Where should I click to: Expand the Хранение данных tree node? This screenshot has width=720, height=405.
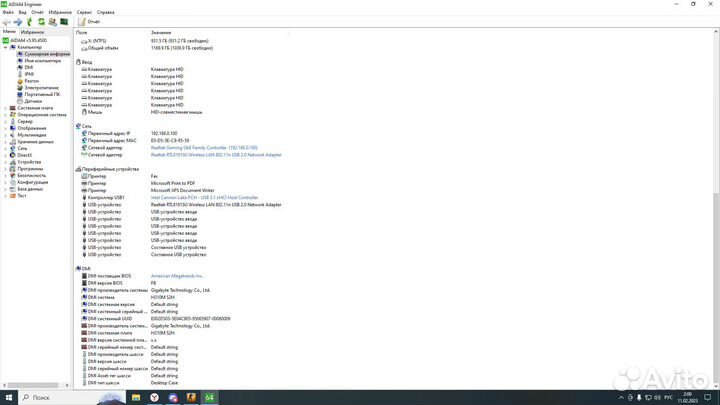[x=4, y=142]
